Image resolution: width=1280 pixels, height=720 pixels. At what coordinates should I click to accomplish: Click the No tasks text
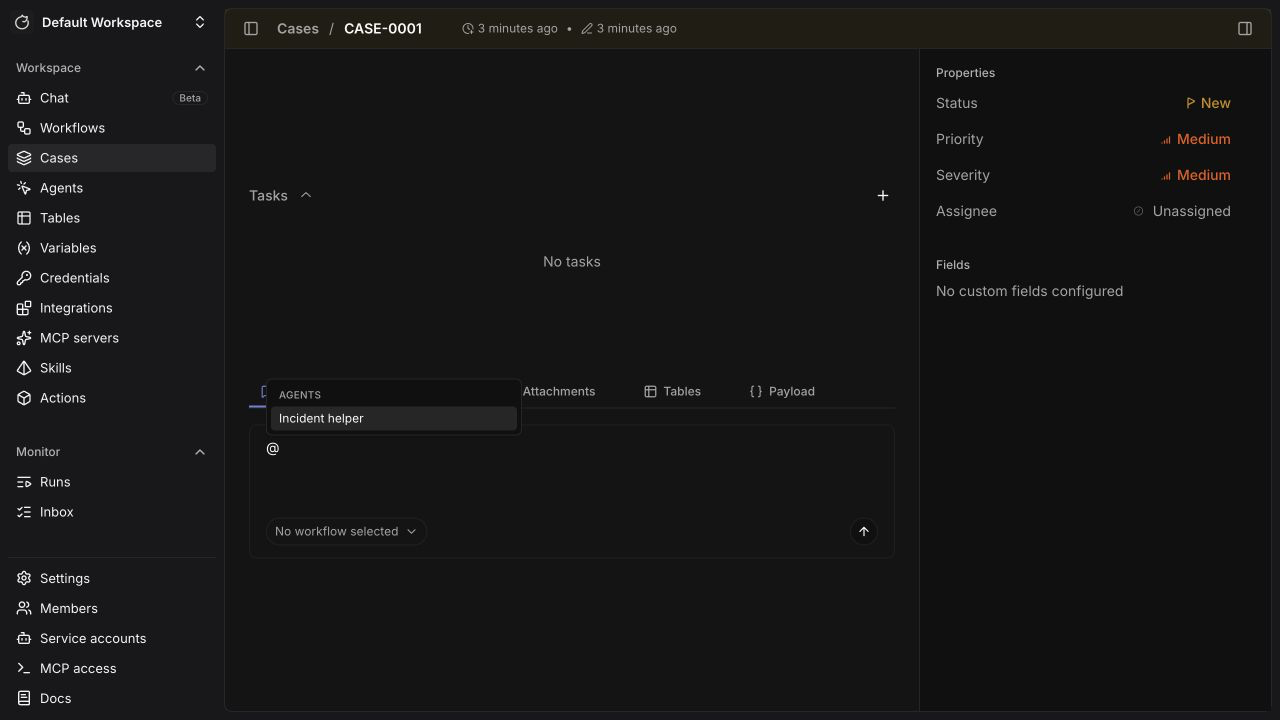pos(572,262)
